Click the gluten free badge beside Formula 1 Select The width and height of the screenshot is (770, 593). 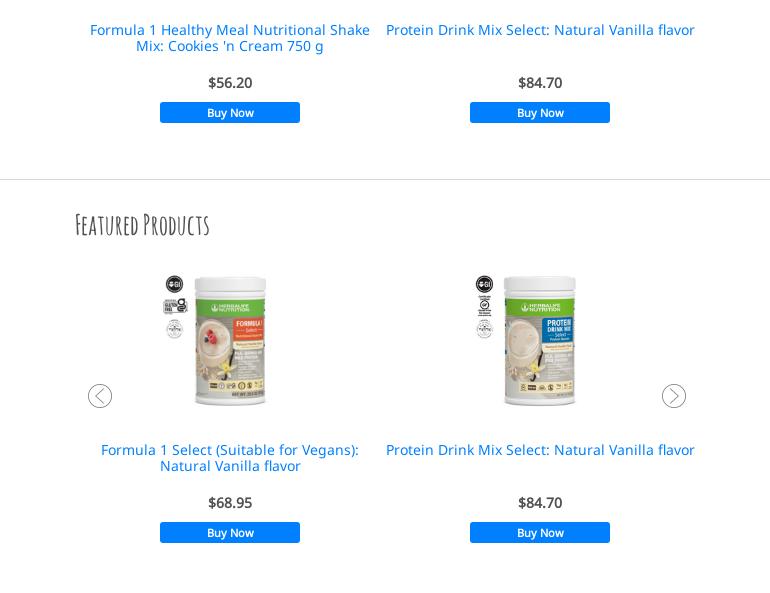(x=175, y=305)
